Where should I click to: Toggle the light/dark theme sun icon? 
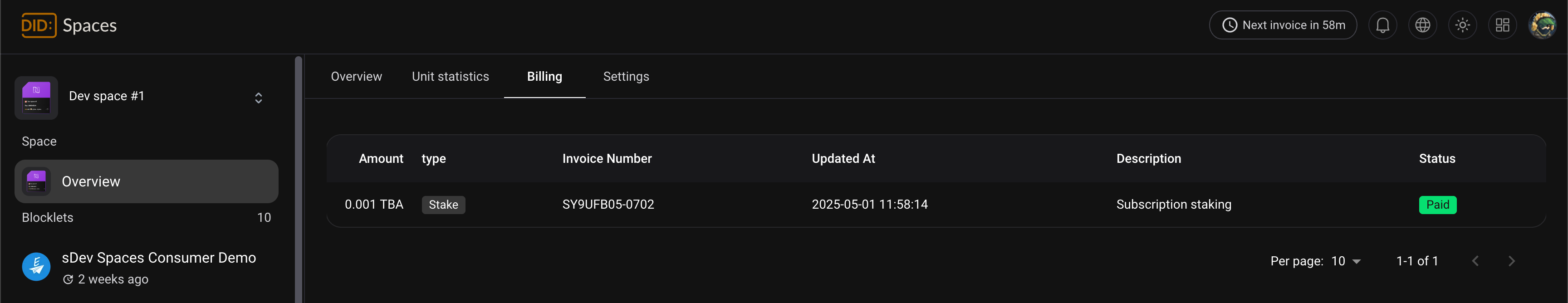(1462, 25)
